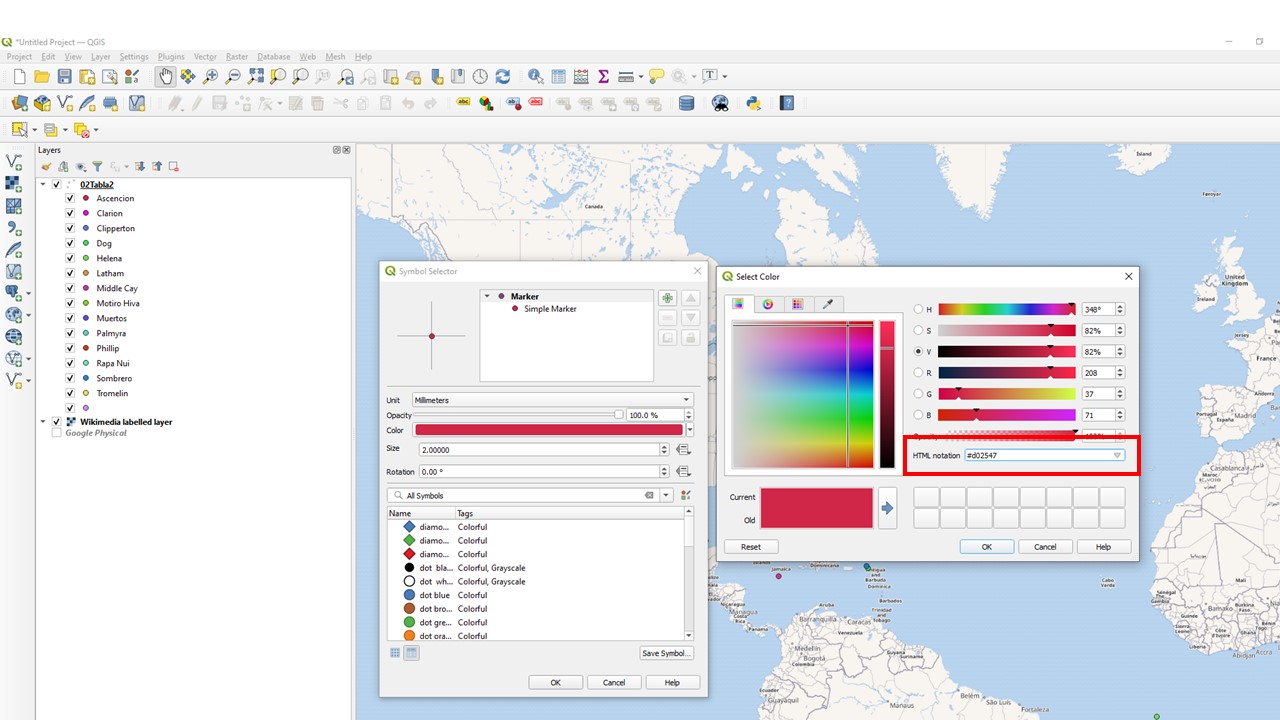Open the Unit Millimeters dropdown

pyautogui.click(x=552, y=400)
